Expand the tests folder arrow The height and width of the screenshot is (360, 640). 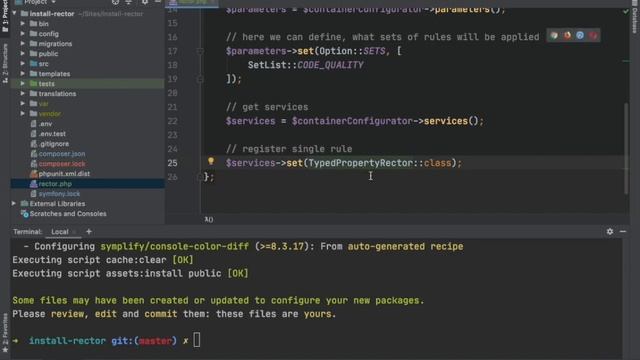tap(23, 84)
